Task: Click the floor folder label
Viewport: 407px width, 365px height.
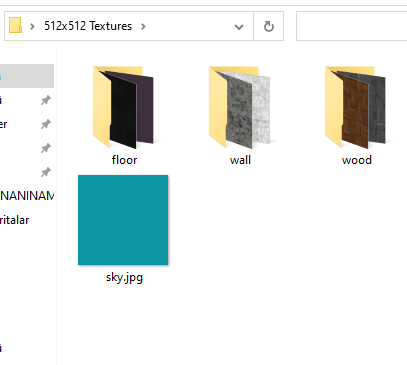Action: tap(124, 160)
